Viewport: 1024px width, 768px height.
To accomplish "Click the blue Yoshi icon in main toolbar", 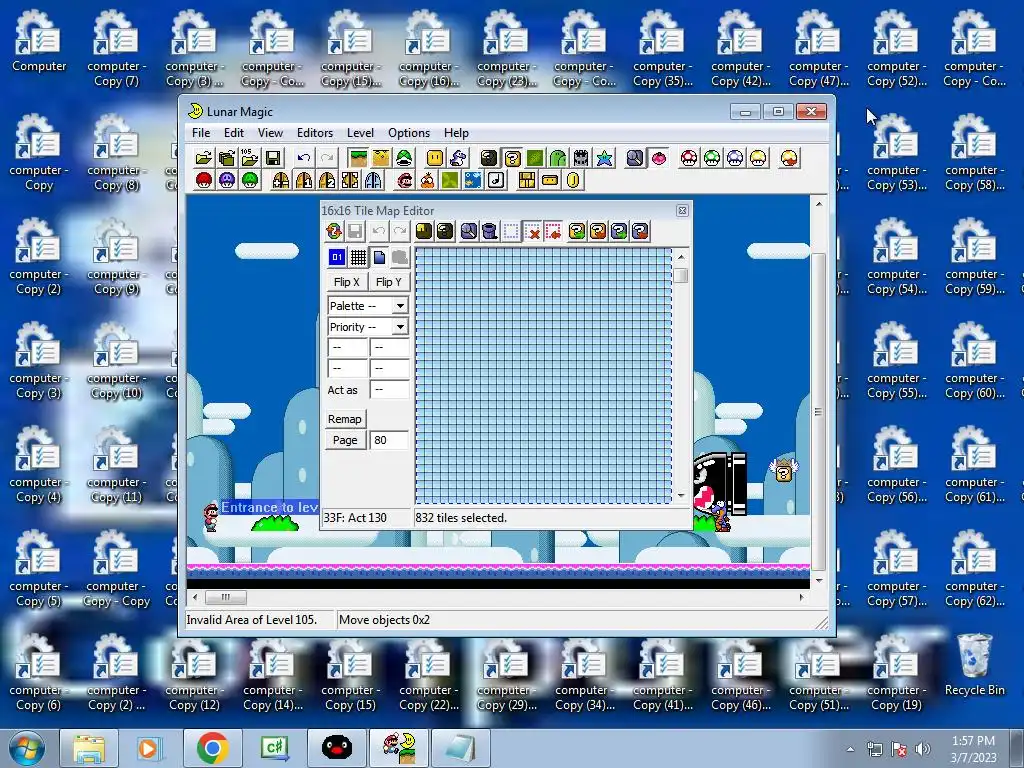I will point(458,157).
